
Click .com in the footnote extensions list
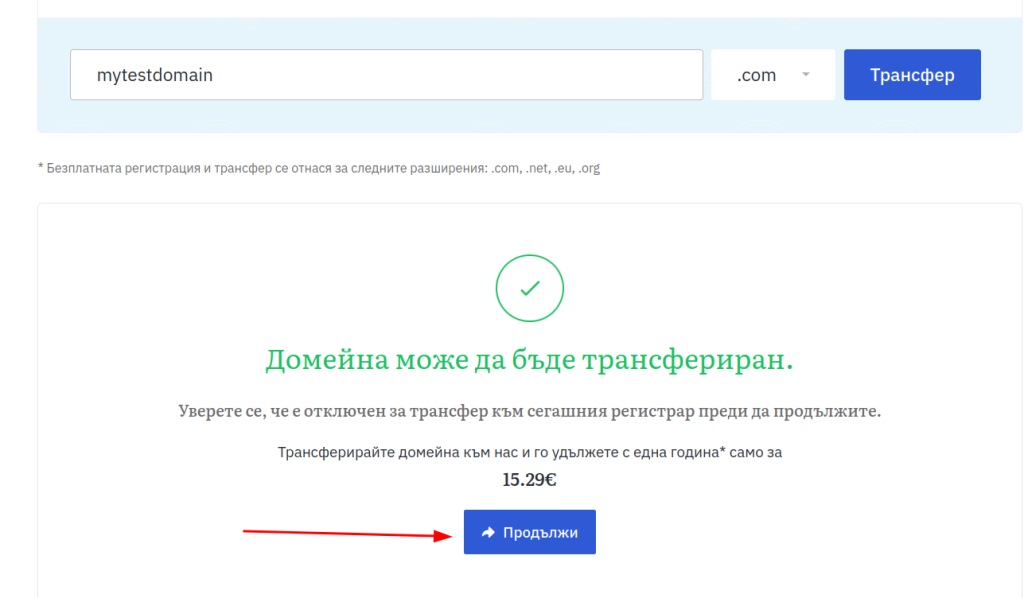pyautogui.click(x=503, y=168)
